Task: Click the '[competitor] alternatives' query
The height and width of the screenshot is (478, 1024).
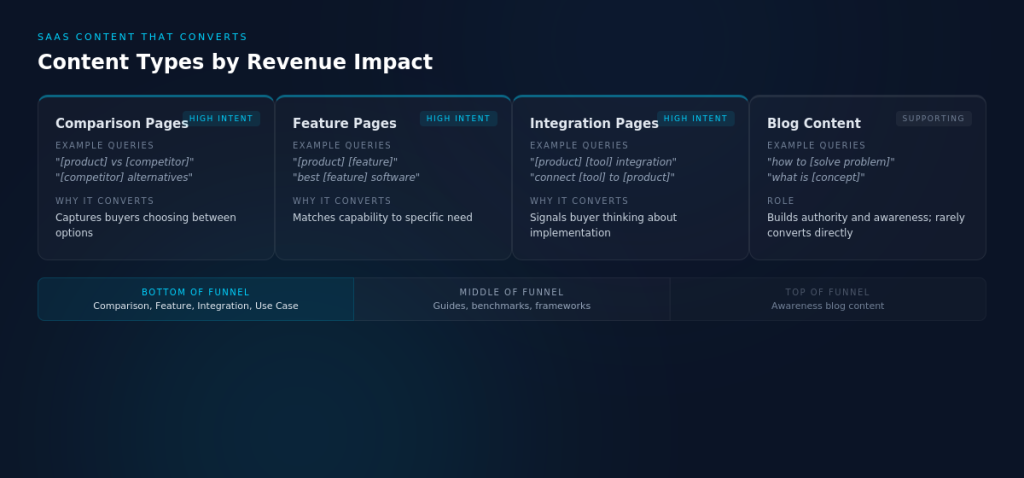Action: pos(124,178)
